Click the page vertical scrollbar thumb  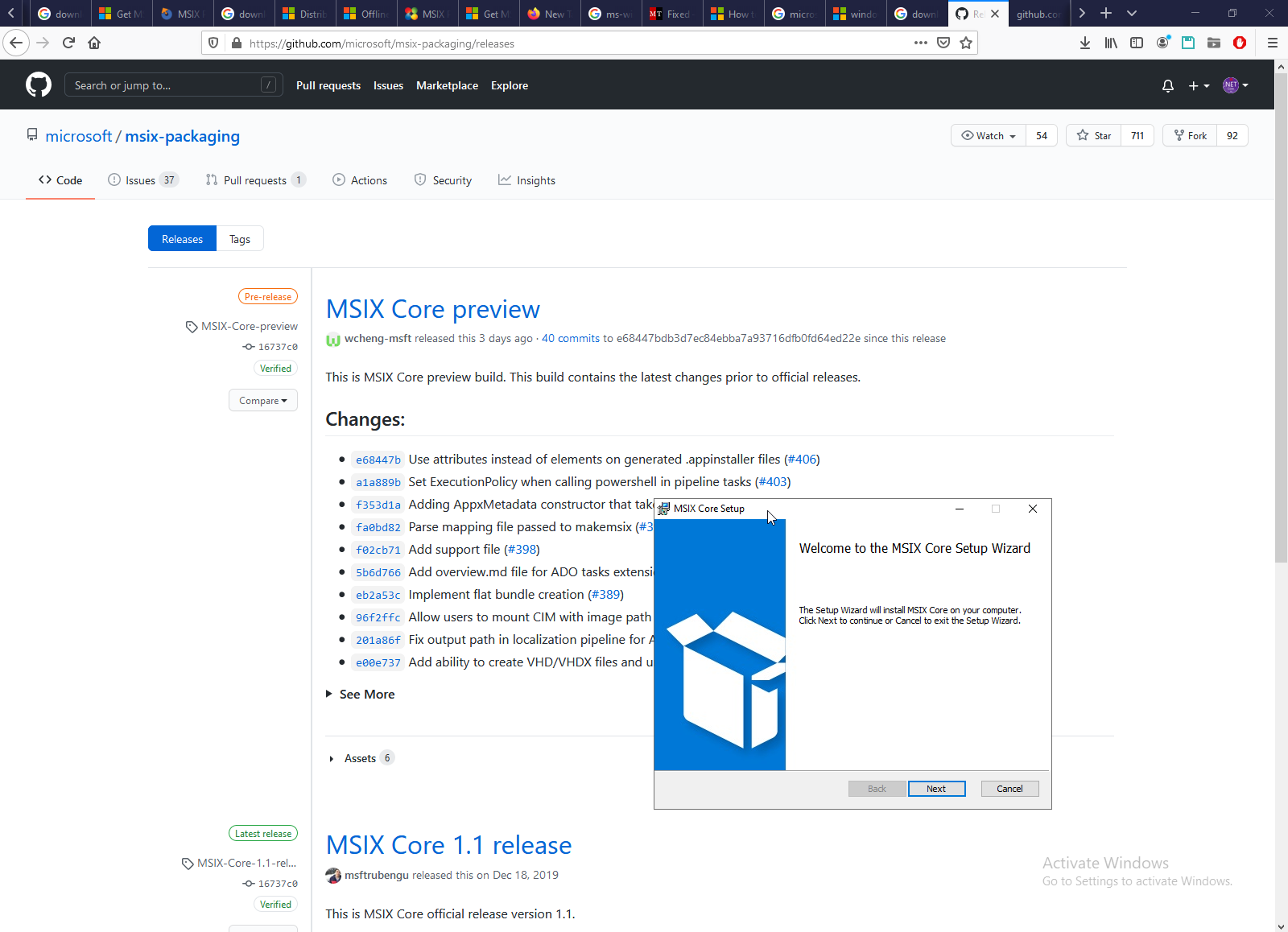pos(1281,318)
